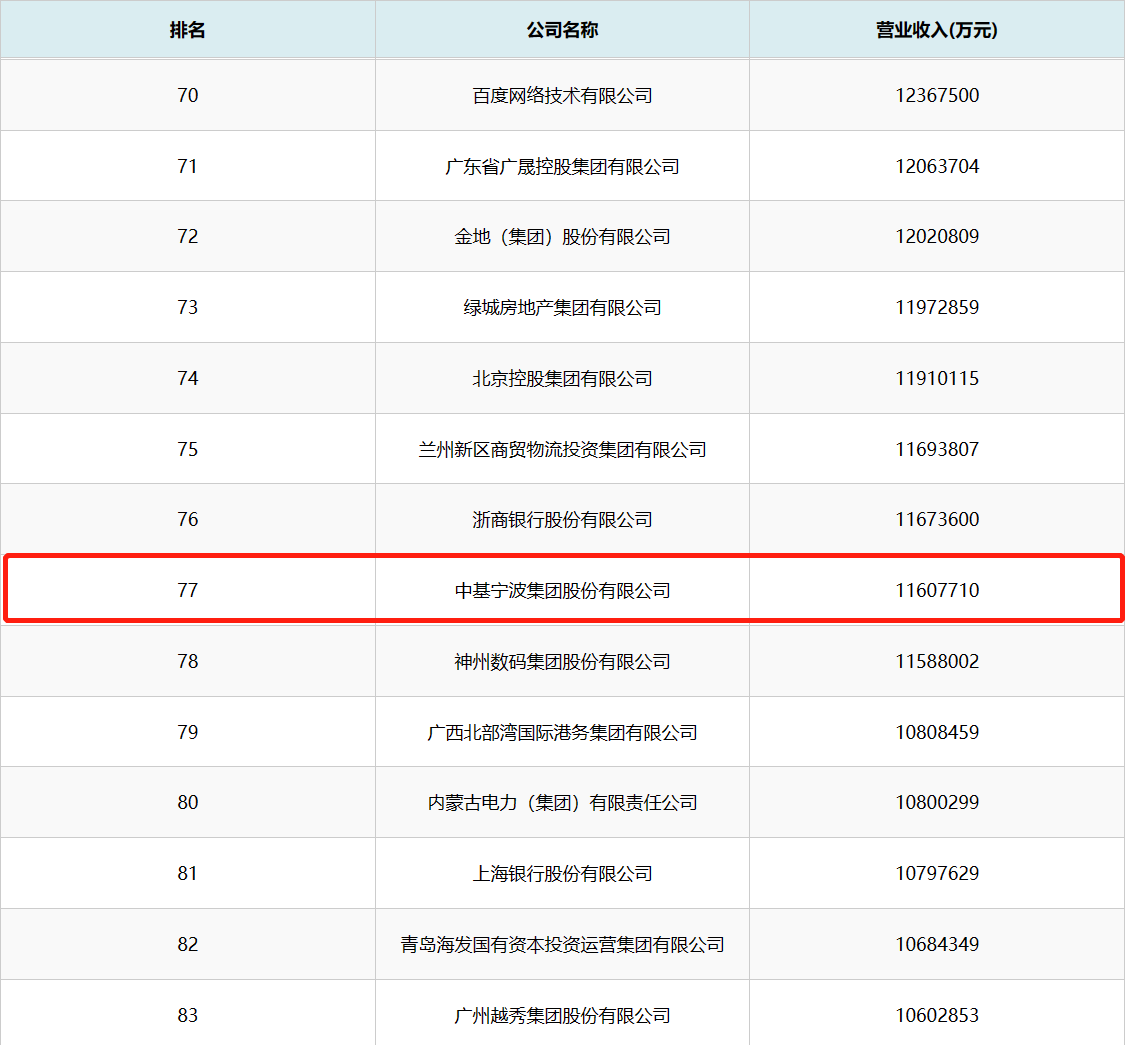
Task: Select 绿城房地产集团有限公司 in table
Action: [x=562, y=308]
